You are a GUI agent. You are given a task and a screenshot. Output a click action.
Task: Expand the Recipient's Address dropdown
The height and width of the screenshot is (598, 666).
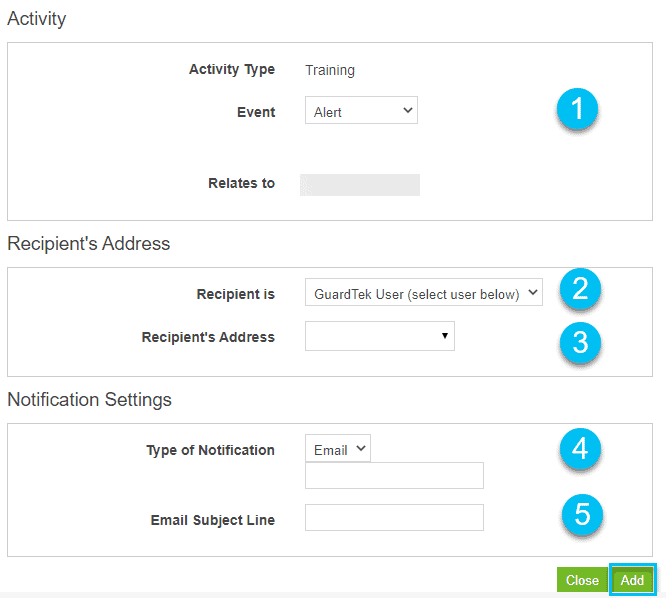point(380,336)
